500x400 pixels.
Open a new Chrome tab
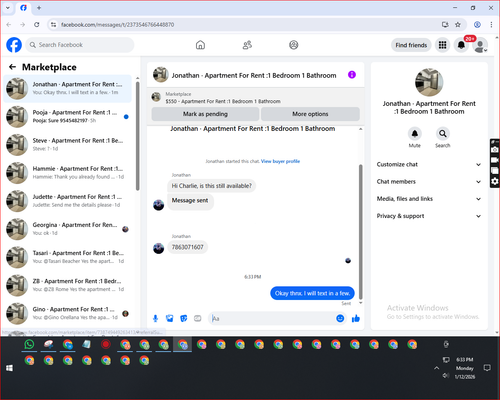pyautogui.click(x=39, y=8)
